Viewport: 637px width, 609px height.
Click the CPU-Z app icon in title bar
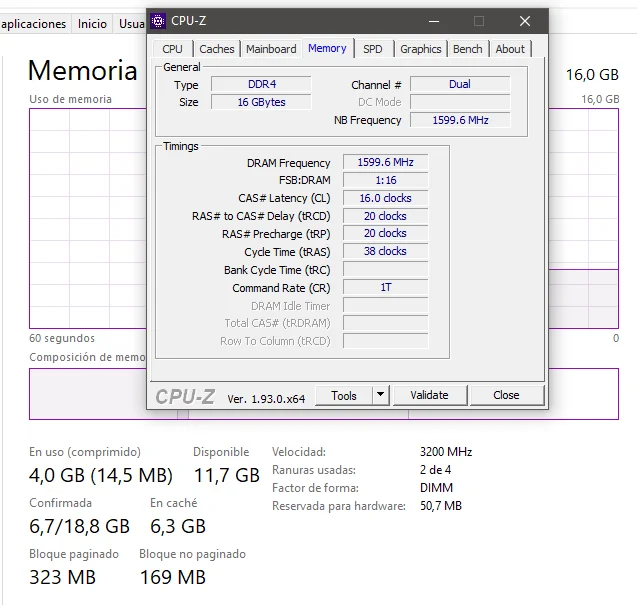(x=158, y=21)
